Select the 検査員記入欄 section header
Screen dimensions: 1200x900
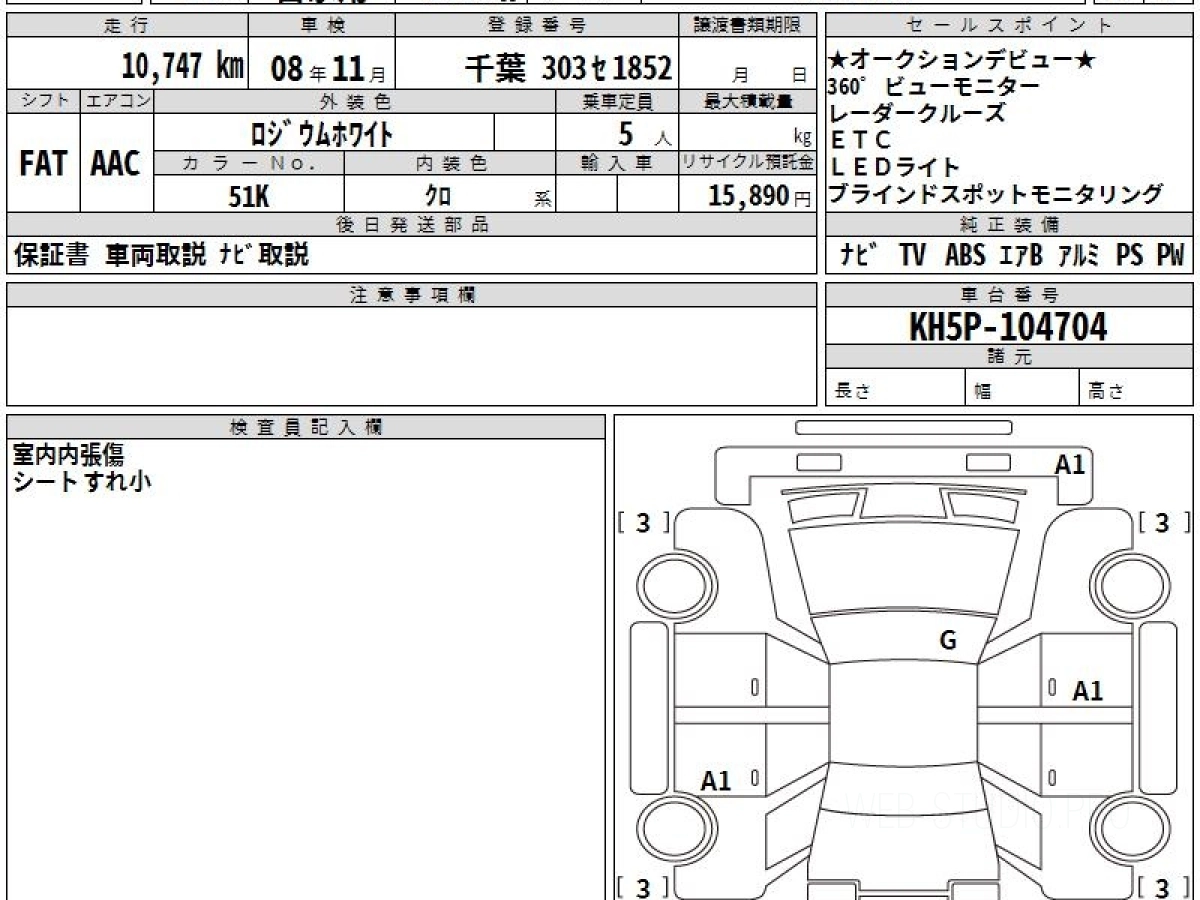pyautogui.click(x=306, y=427)
